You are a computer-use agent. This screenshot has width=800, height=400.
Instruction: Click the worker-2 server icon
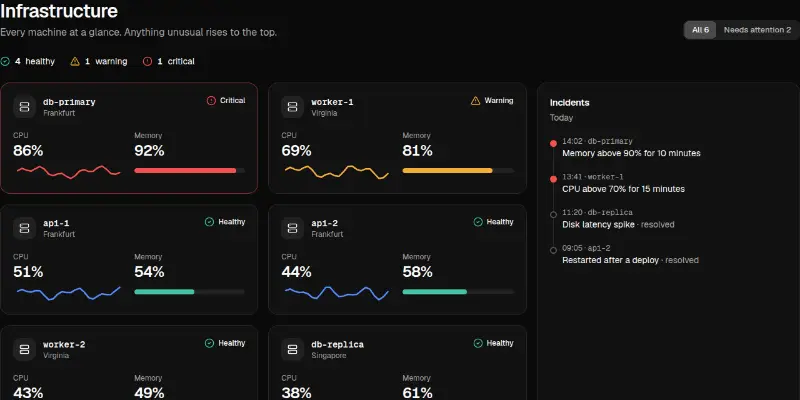click(24, 349)
